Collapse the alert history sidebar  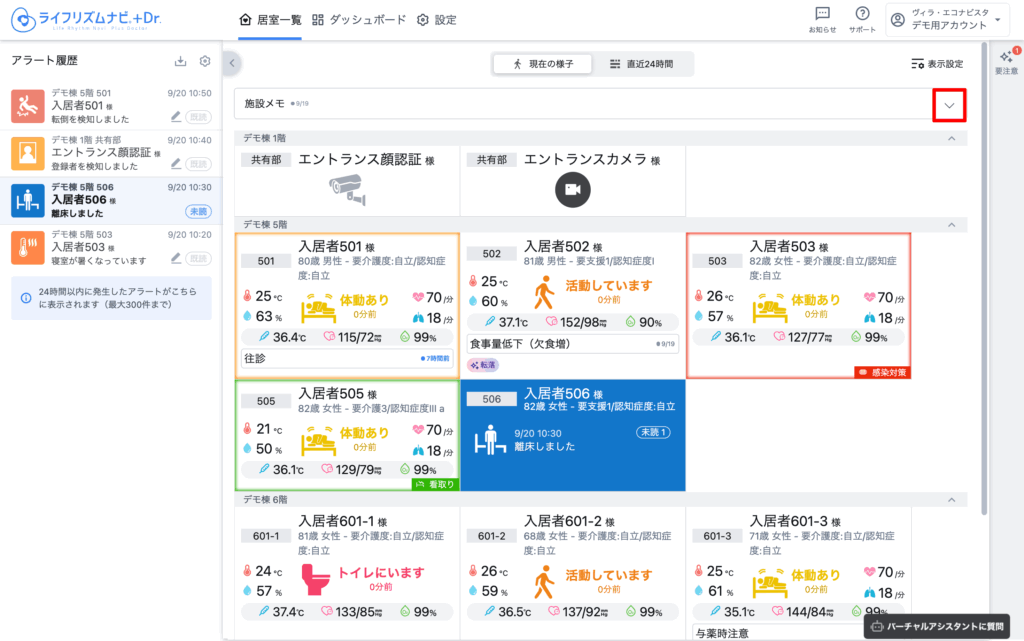[232, 63]
